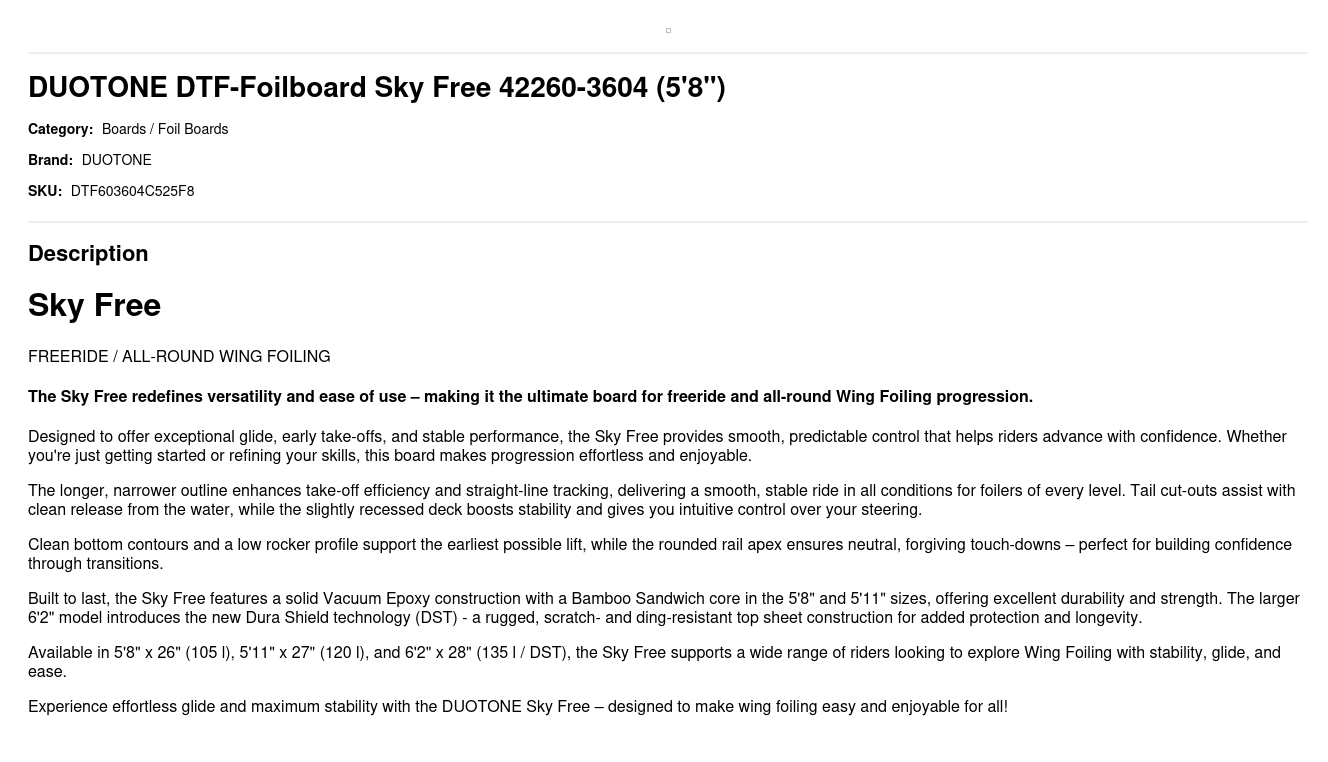This screenshot has height=762, width=1328.
Task: Click the bold sentence about redefining versatility
Action: pyautogui.click(x=530, y=397)
